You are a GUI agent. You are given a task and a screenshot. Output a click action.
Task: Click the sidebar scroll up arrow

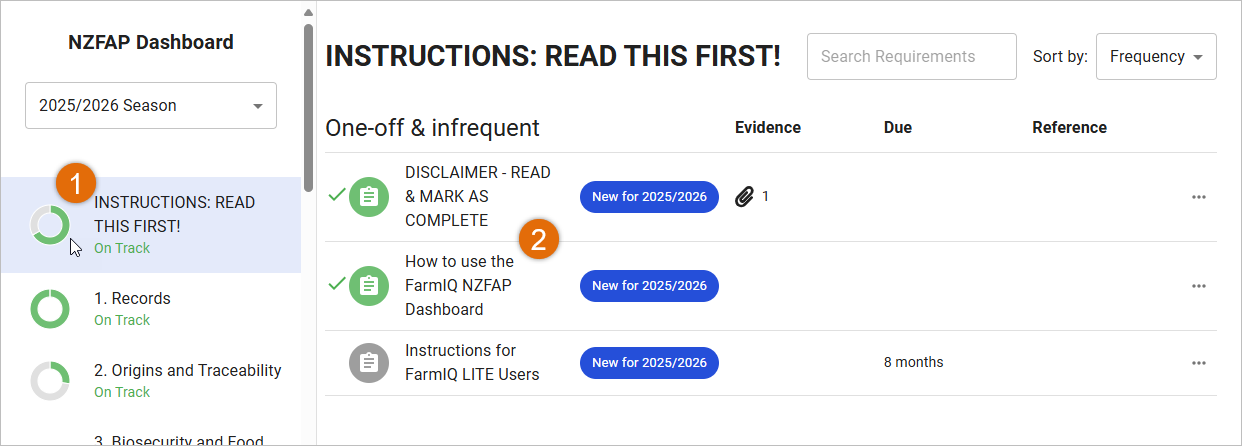pos(308,13)
